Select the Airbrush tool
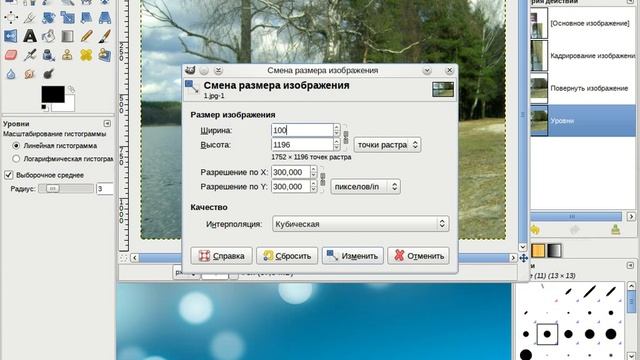The height and width of the screenshot is (360, 640). 30,55
